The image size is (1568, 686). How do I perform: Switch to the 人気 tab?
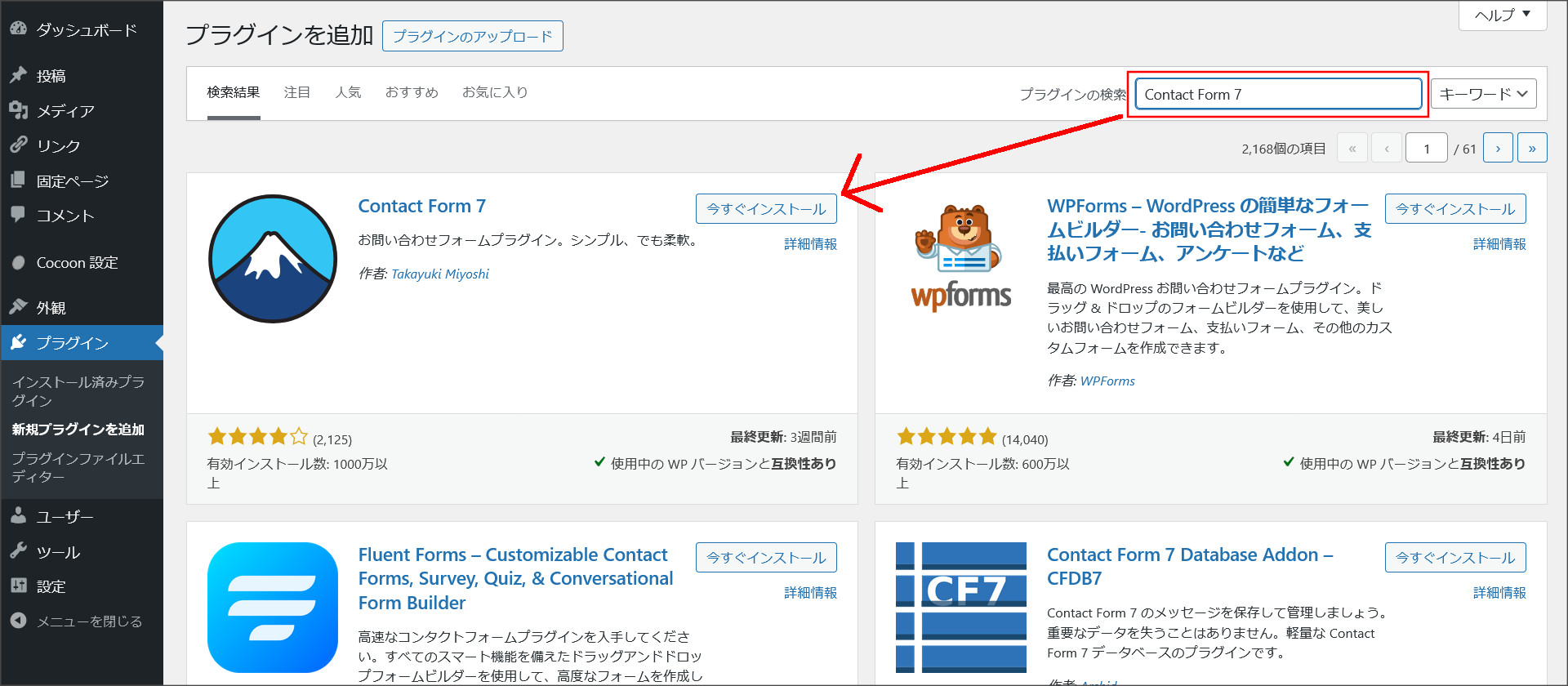(348, 92)
